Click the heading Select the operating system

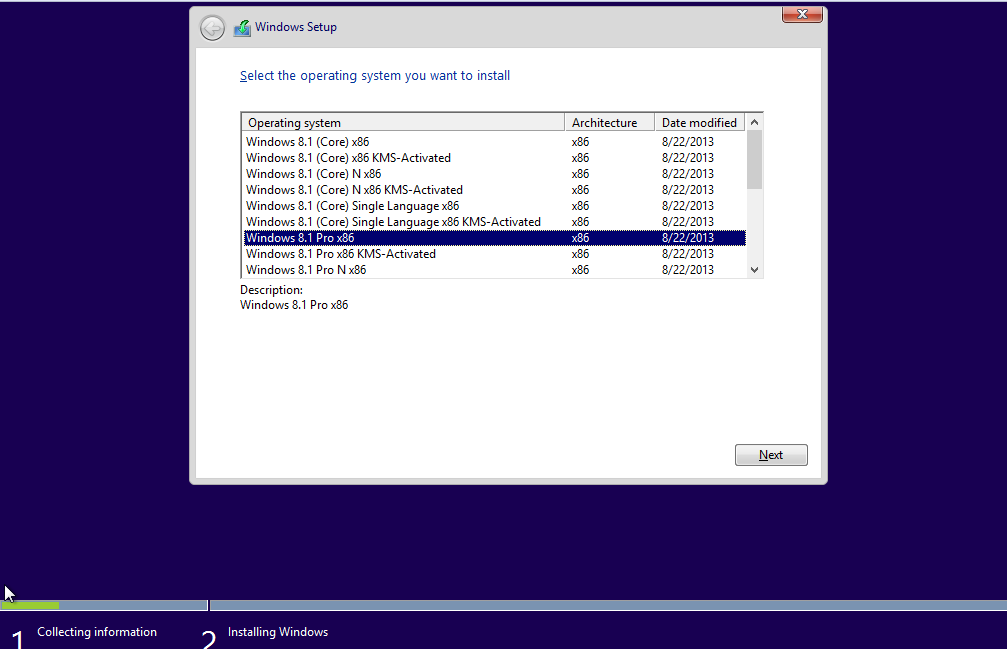pyautogui.click(x=375, y=76)
